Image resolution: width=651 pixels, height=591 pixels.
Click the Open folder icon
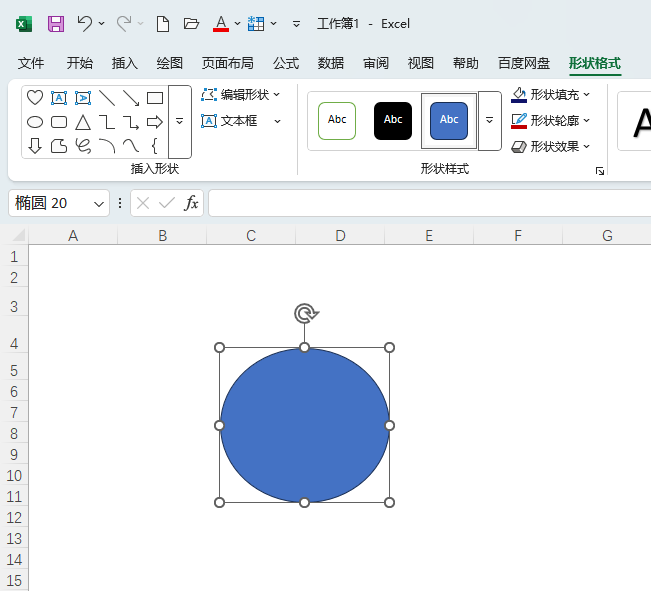(191, 24)
